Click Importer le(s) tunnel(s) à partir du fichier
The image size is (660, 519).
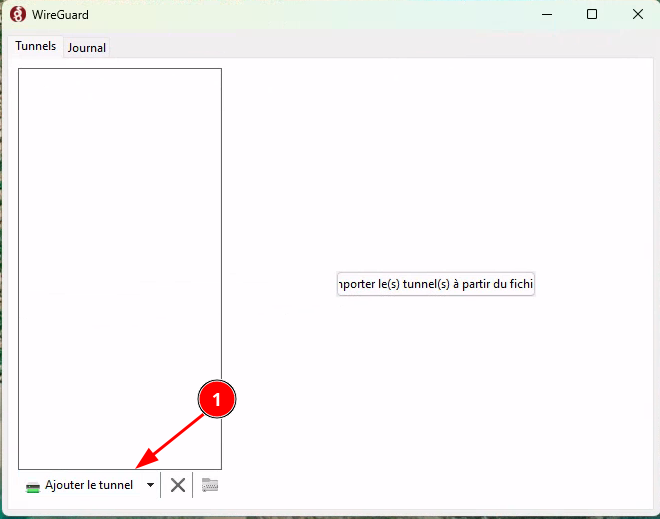click(436, 284)
